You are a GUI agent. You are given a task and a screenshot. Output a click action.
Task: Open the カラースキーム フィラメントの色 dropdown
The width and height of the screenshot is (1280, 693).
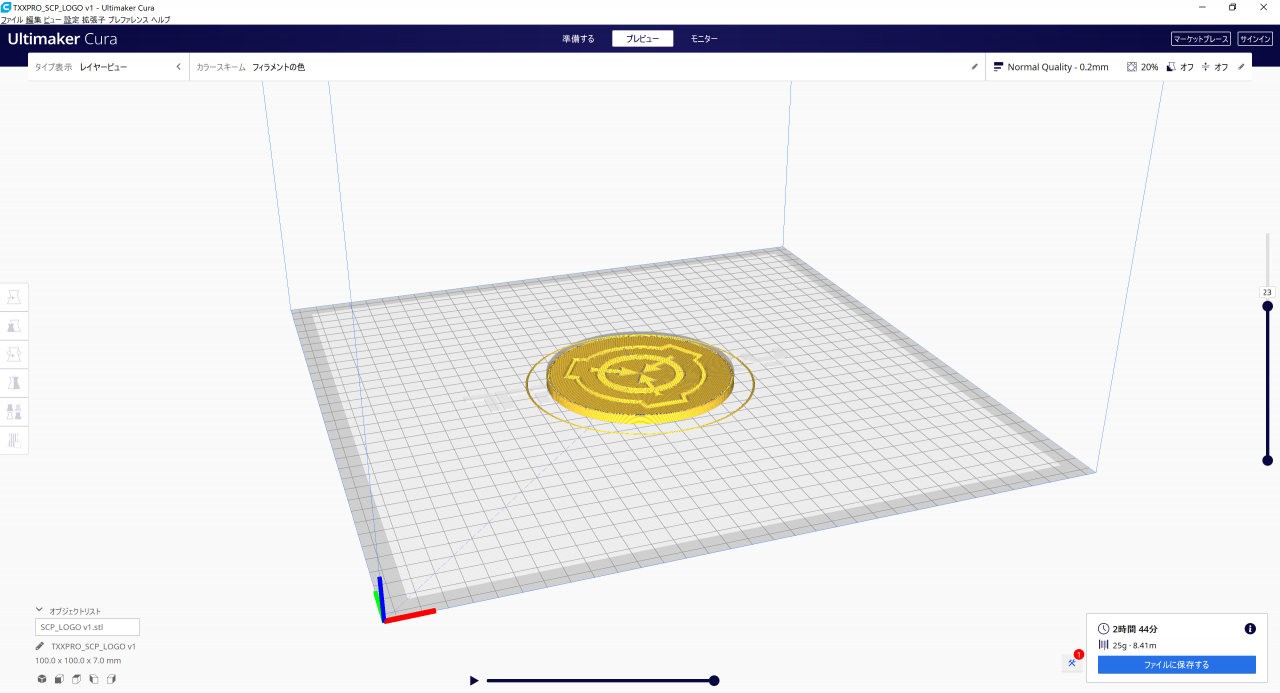(588, 67)
